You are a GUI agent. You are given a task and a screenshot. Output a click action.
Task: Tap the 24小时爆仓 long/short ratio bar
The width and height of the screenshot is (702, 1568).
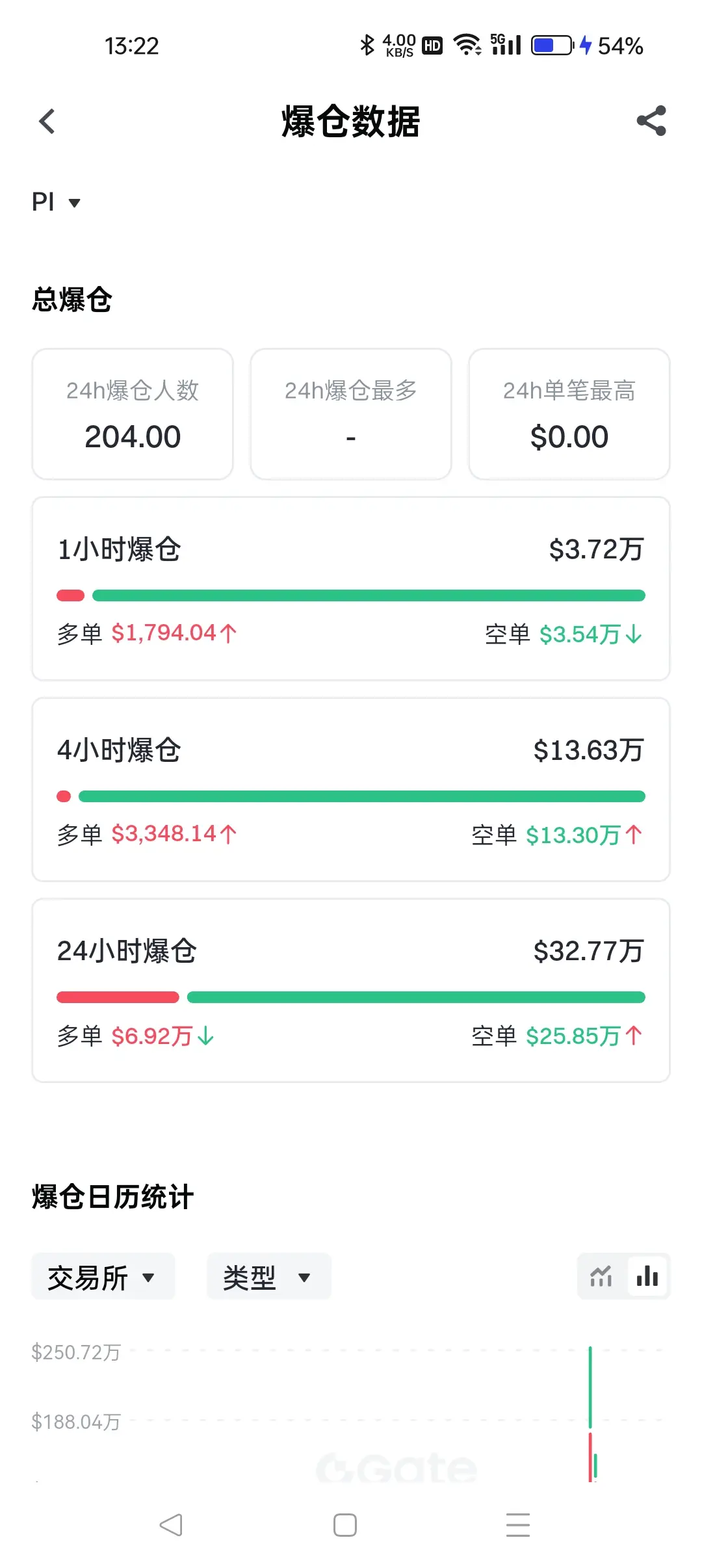[x=351, y=997]
